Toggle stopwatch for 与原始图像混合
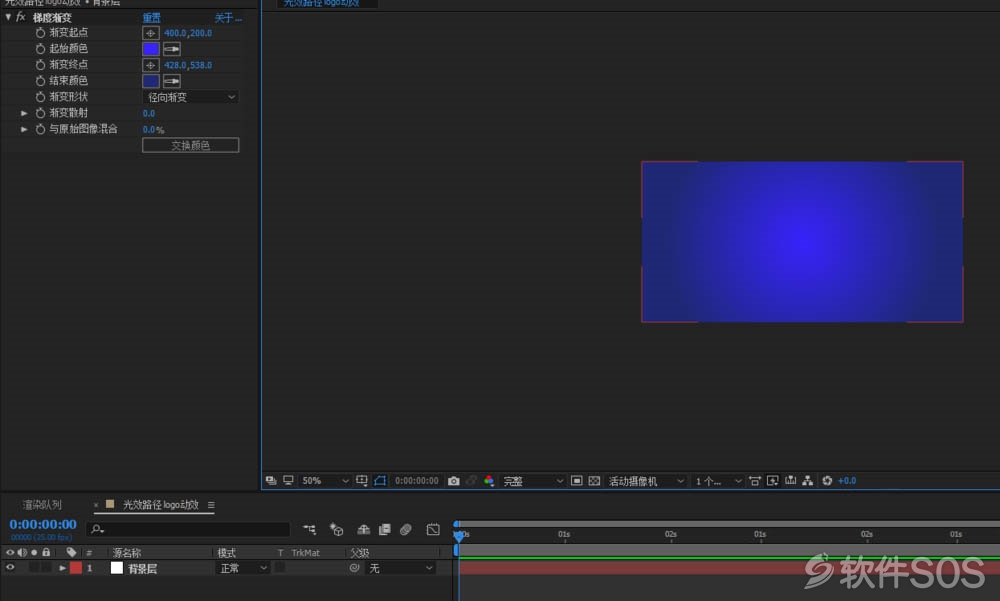 pyautogui.click(x=40, y=129)
